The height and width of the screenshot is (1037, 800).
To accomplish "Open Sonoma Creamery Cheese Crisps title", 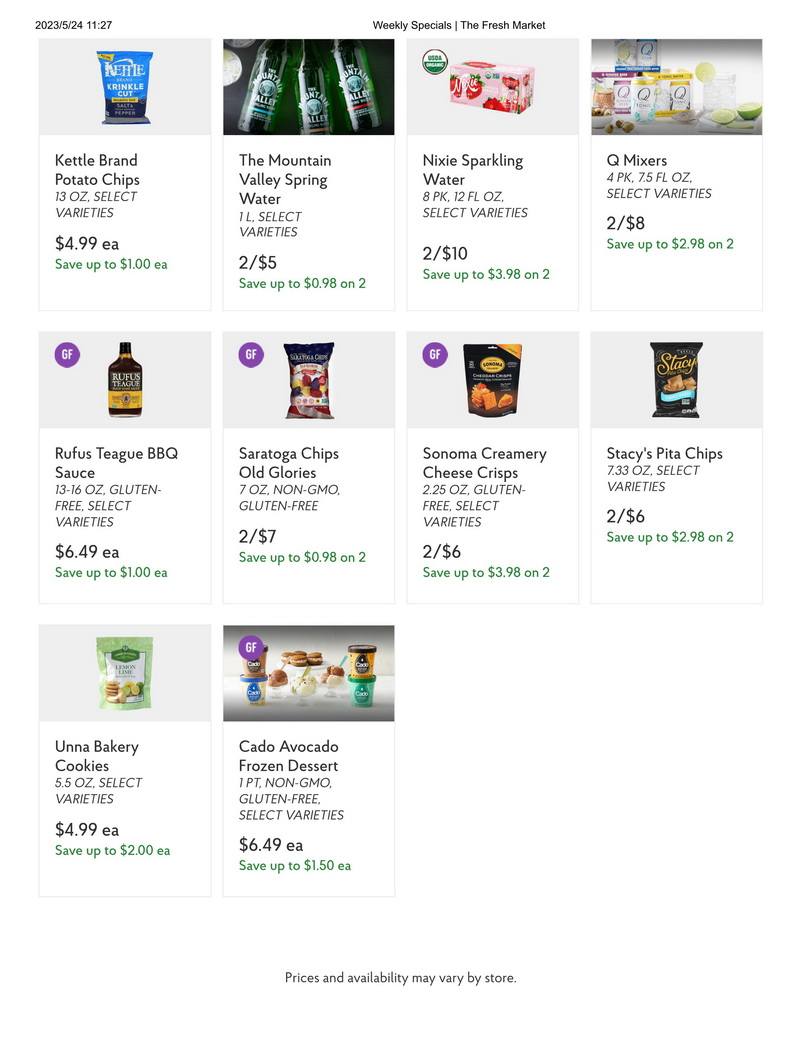I will [x=485, y=463].
